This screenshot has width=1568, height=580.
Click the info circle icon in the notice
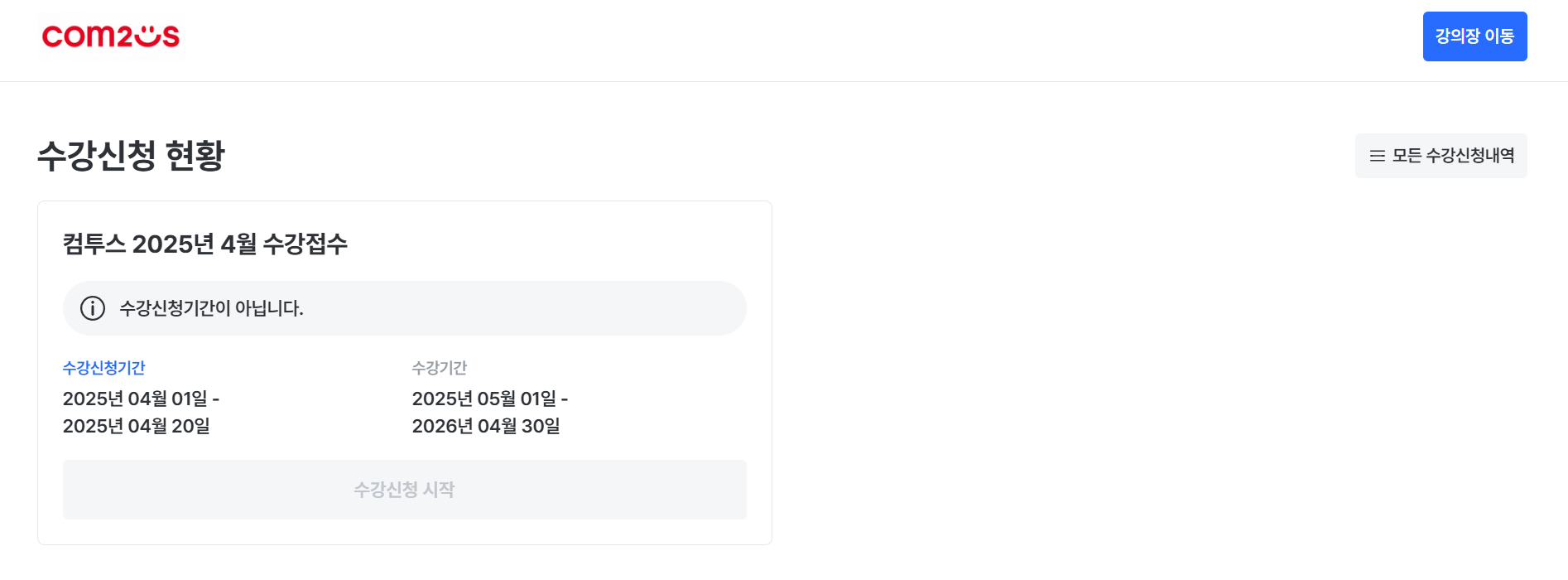93,308
